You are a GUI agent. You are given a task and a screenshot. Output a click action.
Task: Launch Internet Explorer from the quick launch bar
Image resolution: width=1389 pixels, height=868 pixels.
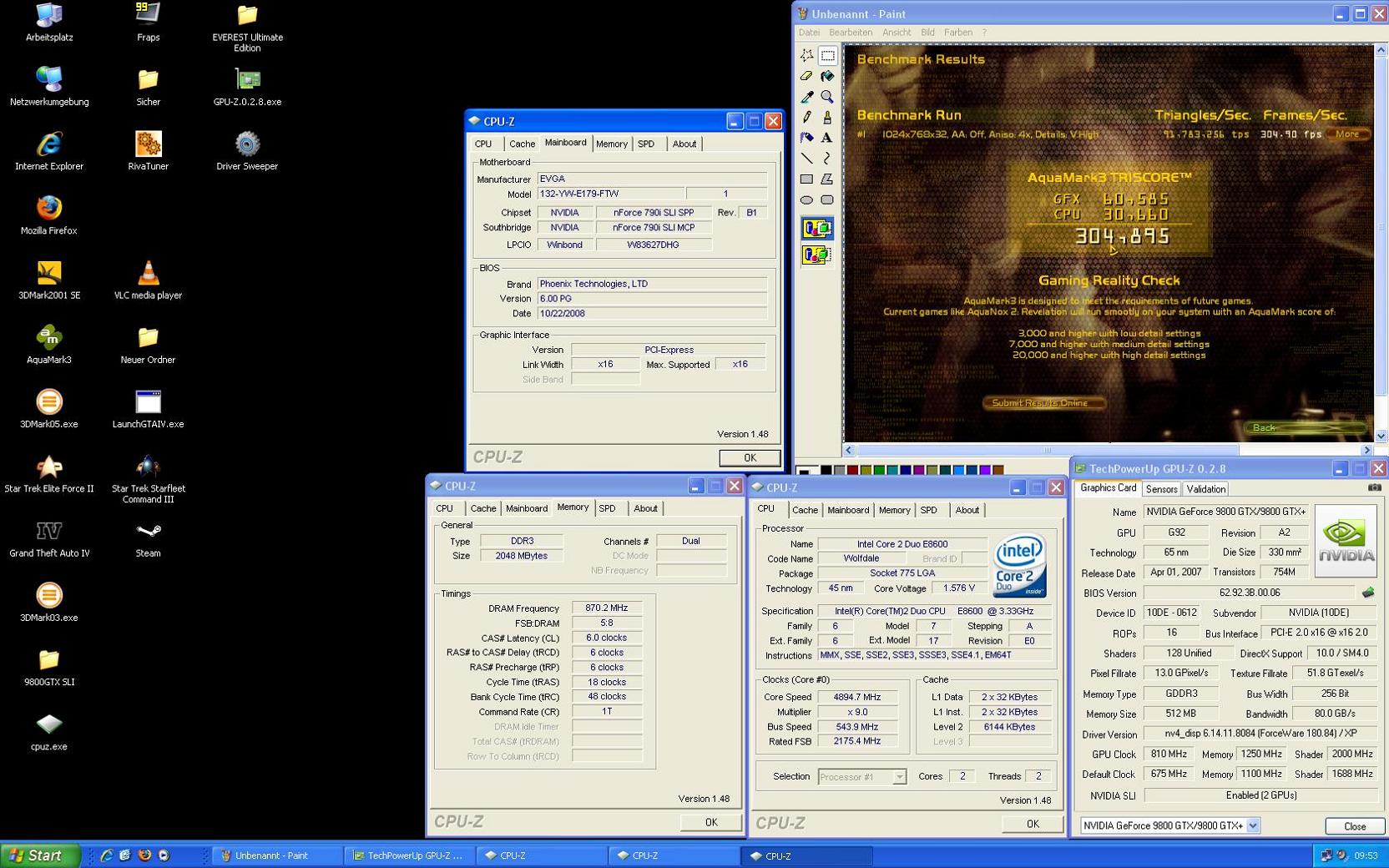tap(107, 855)
